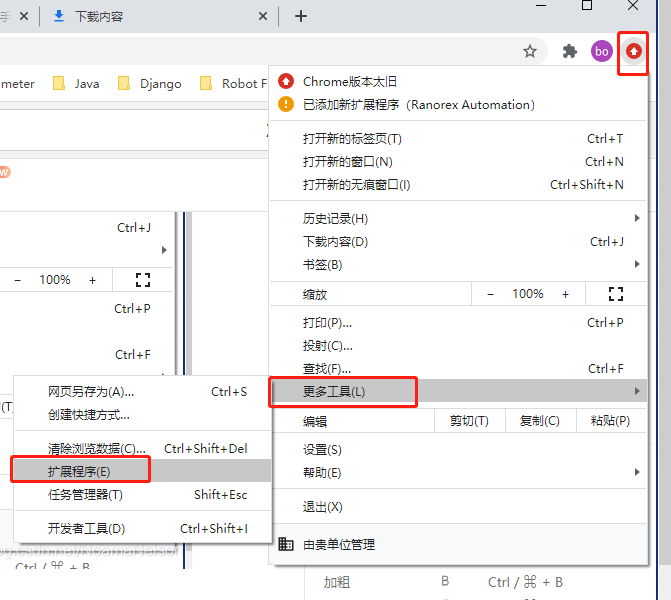Select 网页另存为(A)...
The image size is (671, 600).
[x=143, y=392]
